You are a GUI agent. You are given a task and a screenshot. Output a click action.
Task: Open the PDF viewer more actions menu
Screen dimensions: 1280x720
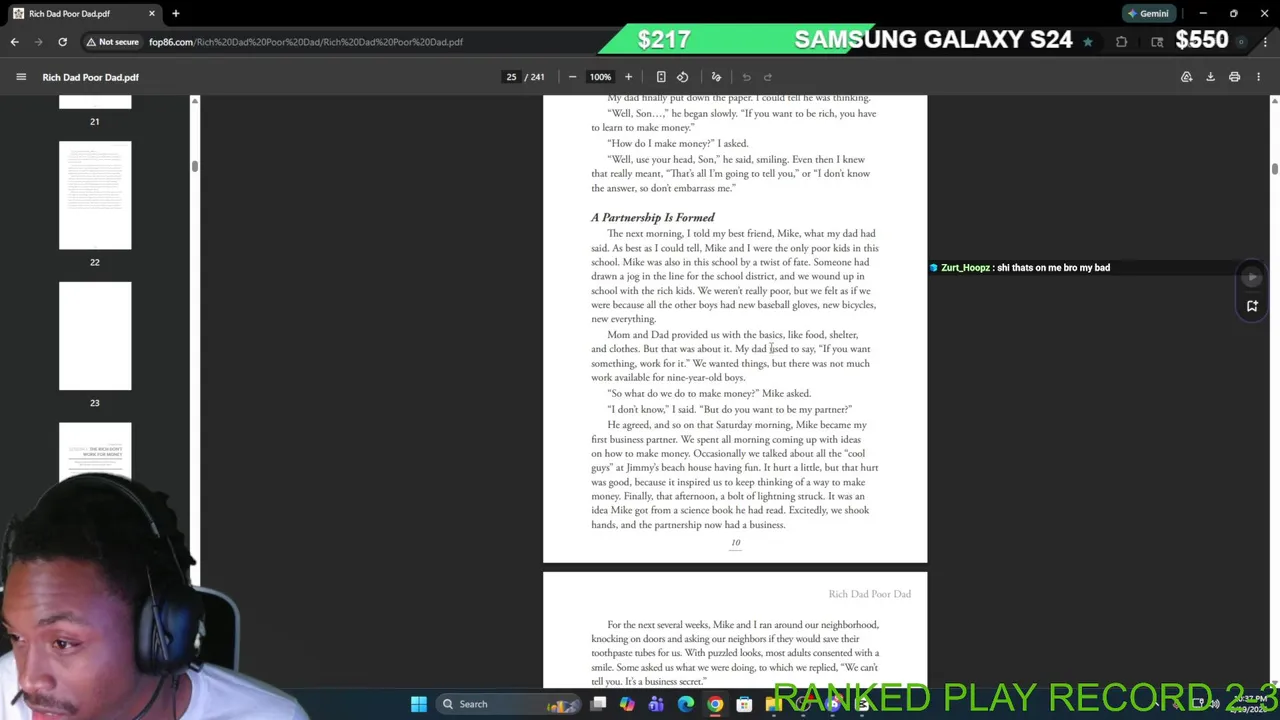[1258, 77]
